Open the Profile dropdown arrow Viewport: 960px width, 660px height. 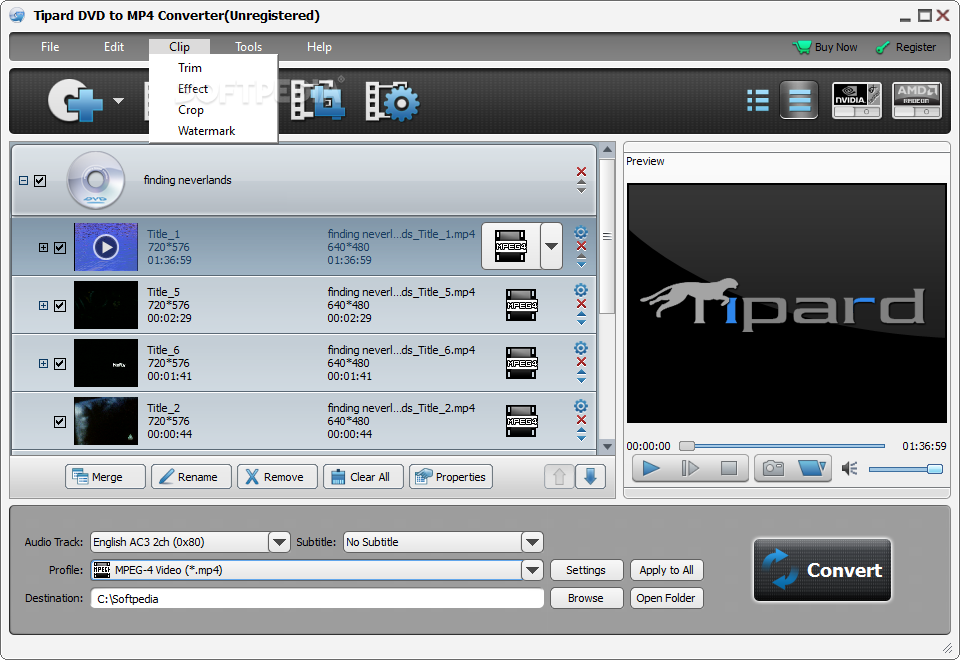[532, 570]
